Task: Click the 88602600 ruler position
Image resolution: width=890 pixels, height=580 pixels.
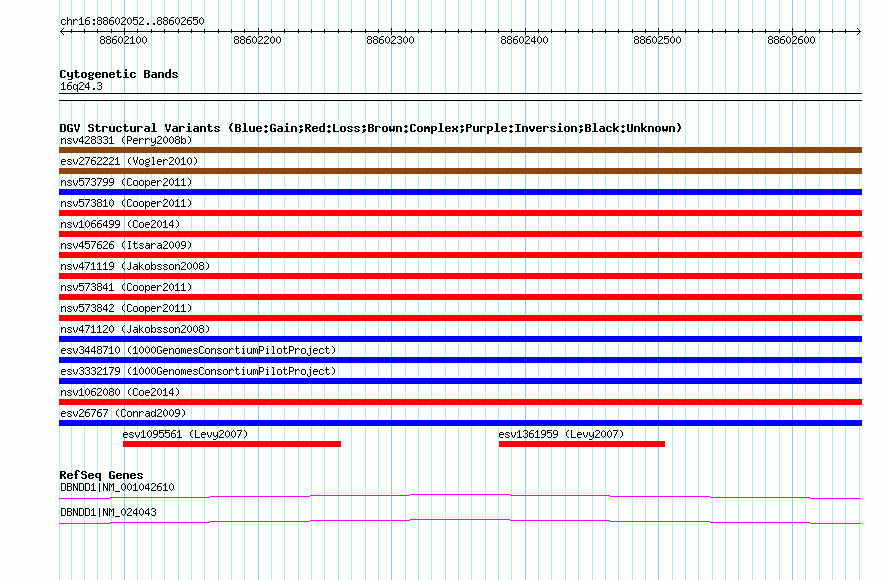Action: [x=791, y=40]
